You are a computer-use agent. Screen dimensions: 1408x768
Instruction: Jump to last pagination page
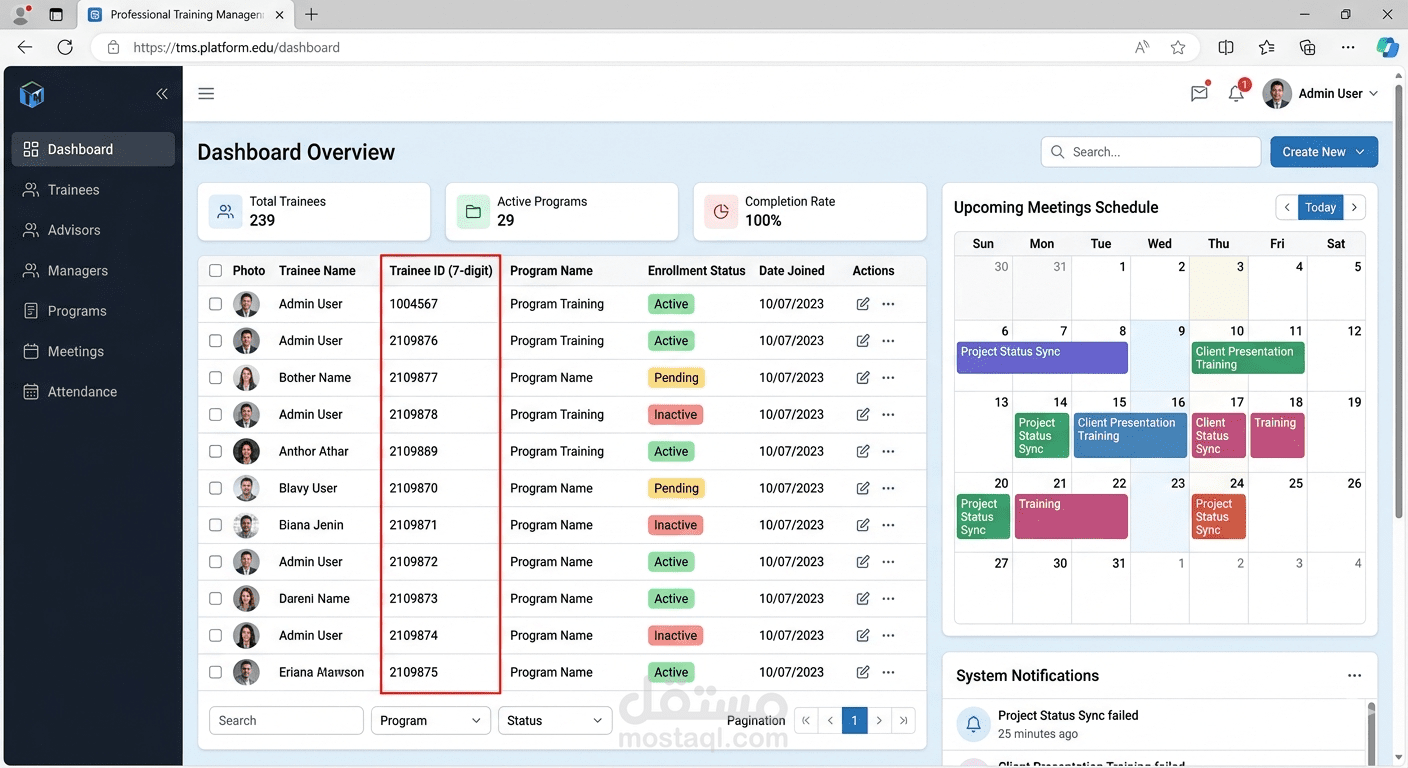[x=903, y=720]
